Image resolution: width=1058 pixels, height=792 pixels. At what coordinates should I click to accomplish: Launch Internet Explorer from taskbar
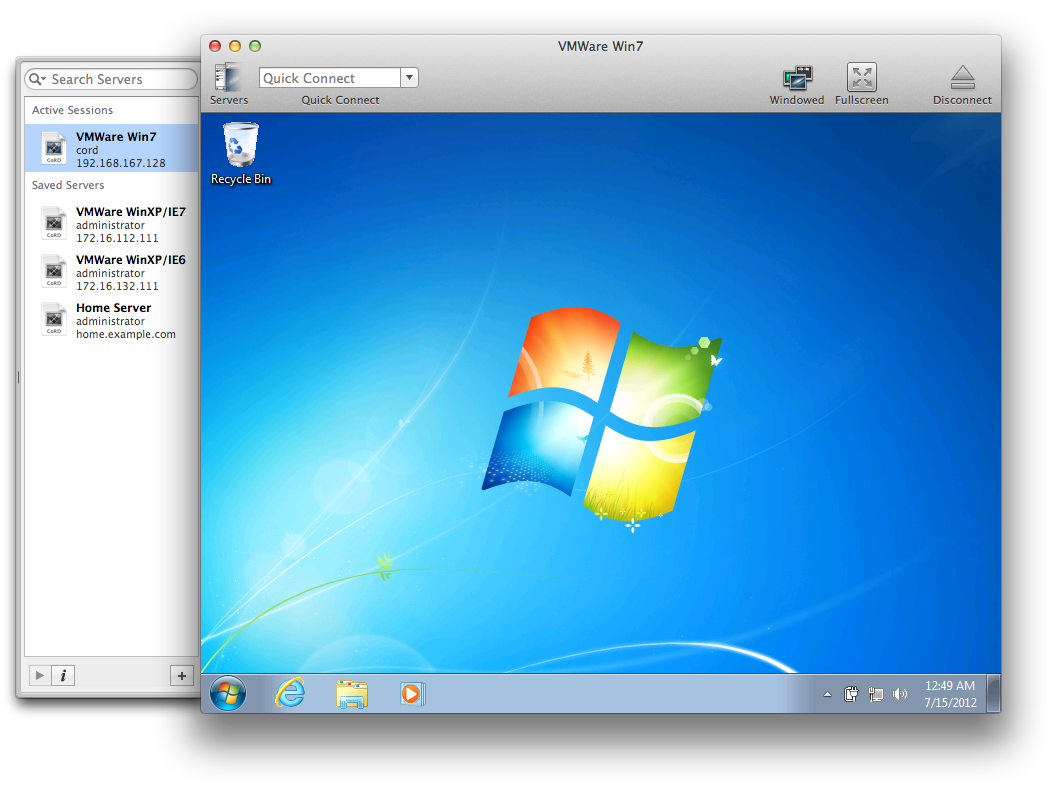click(x=290, y=694)
